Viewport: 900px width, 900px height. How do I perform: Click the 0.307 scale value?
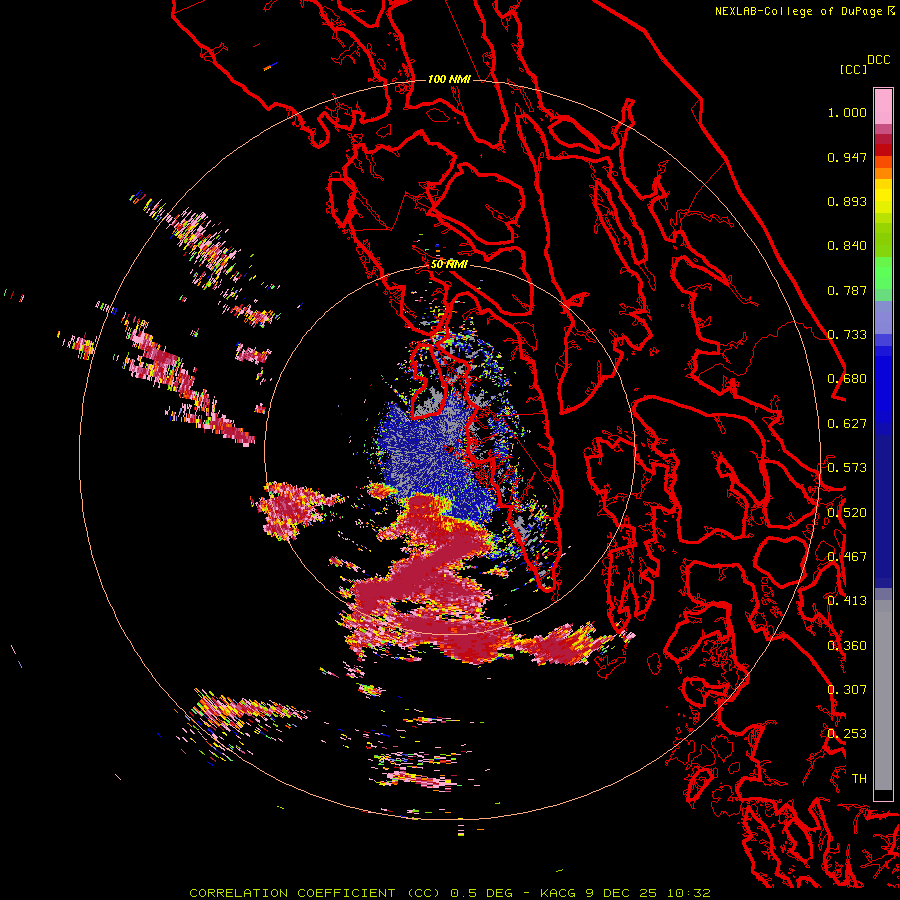tap(847, 690)
